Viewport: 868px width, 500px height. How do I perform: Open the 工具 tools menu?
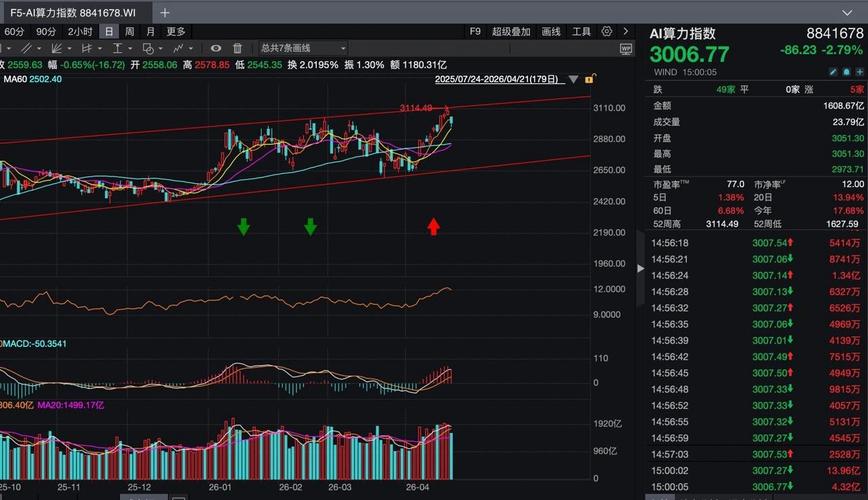pyautogui.click(x=581, y=32)
